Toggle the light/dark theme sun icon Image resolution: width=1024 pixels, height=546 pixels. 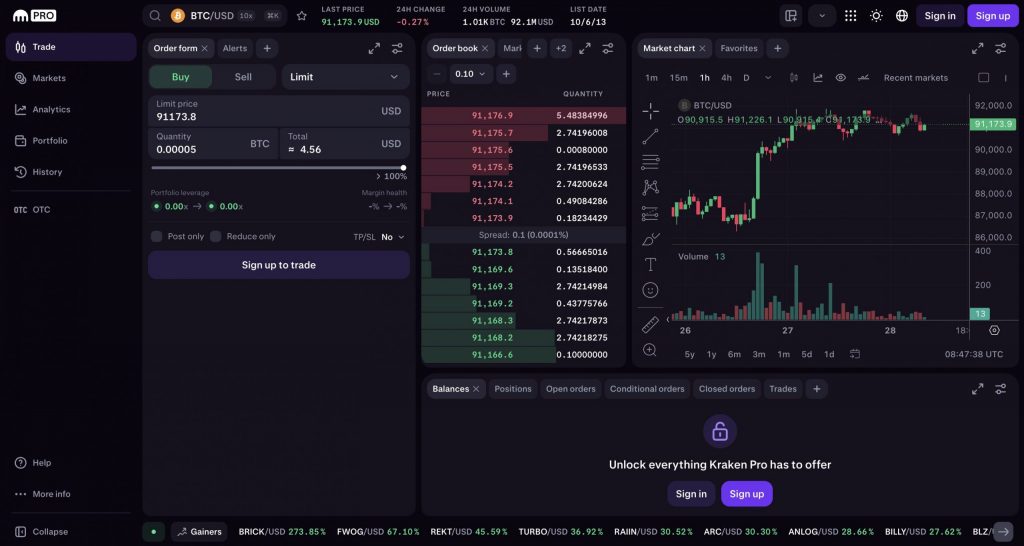(x=876, y=16)
